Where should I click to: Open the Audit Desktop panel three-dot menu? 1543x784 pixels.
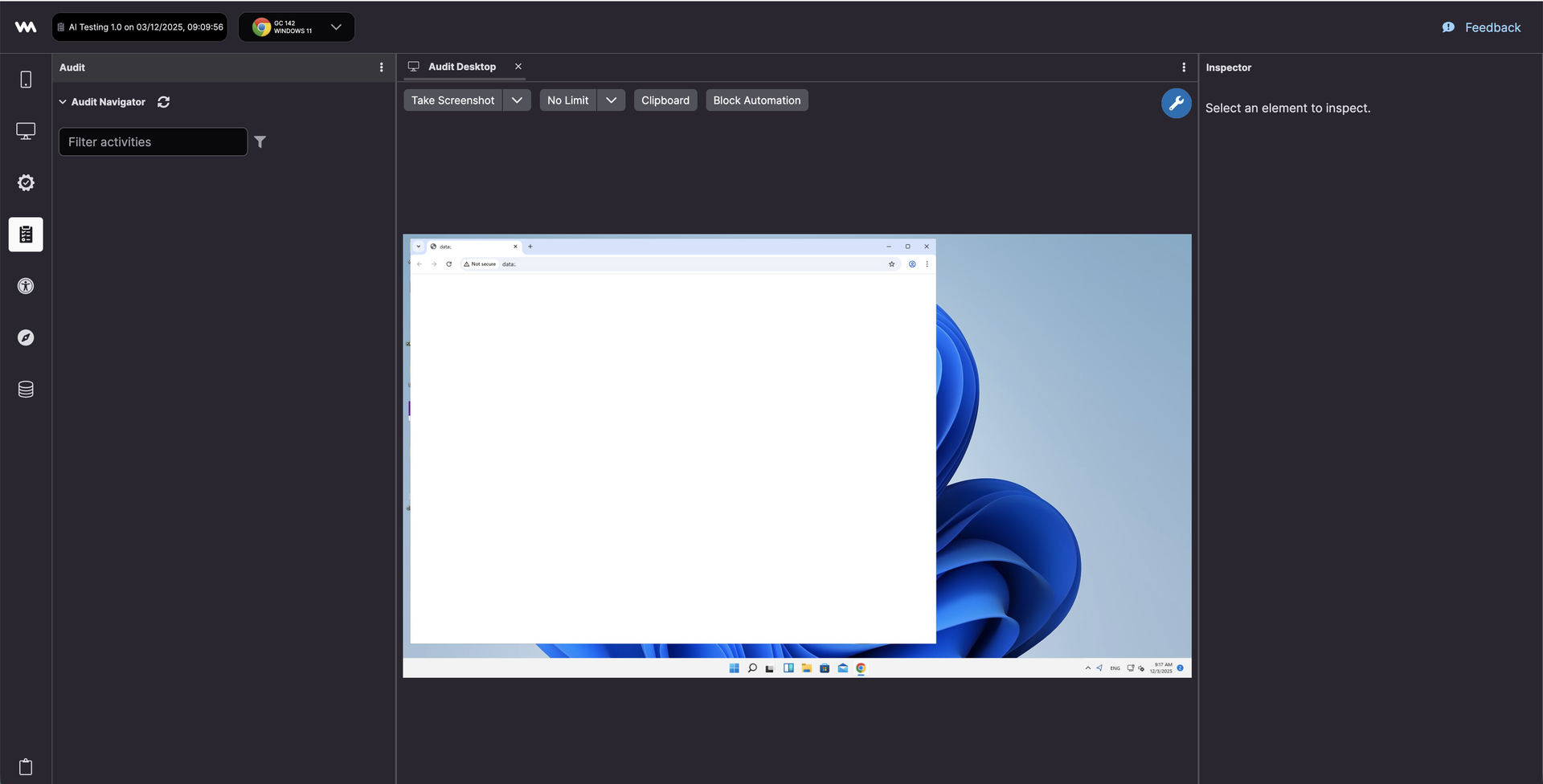(x=1184, y=67)
